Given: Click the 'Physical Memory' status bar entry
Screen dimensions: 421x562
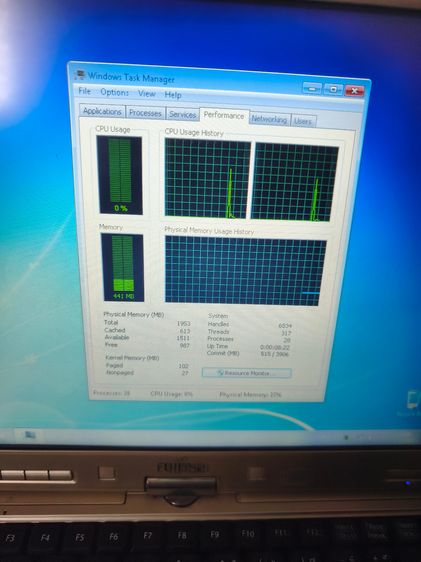Looking at the screenshot, I should click(x=250, y=395).
